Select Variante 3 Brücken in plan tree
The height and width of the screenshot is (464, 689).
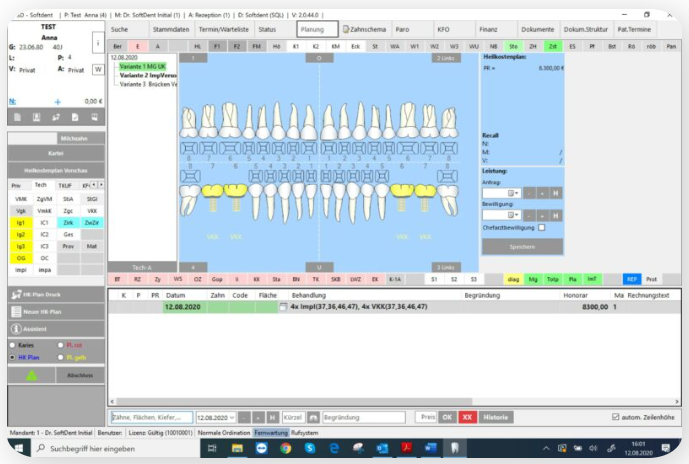tap(149, 84)
